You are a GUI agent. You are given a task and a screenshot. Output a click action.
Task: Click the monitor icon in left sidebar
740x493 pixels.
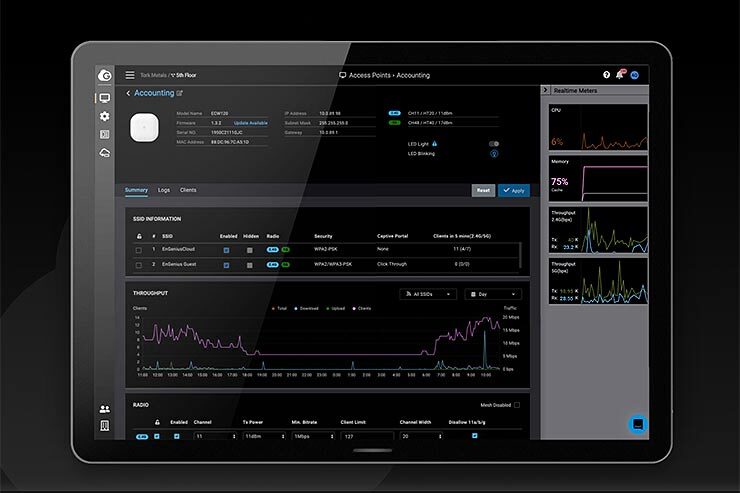click(x=104, y=98)
